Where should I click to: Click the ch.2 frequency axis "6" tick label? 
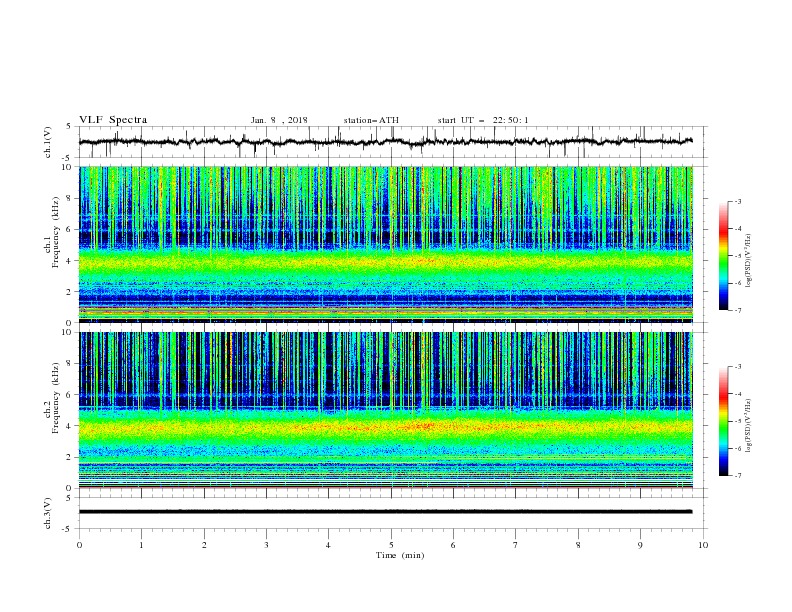[70, 395]
